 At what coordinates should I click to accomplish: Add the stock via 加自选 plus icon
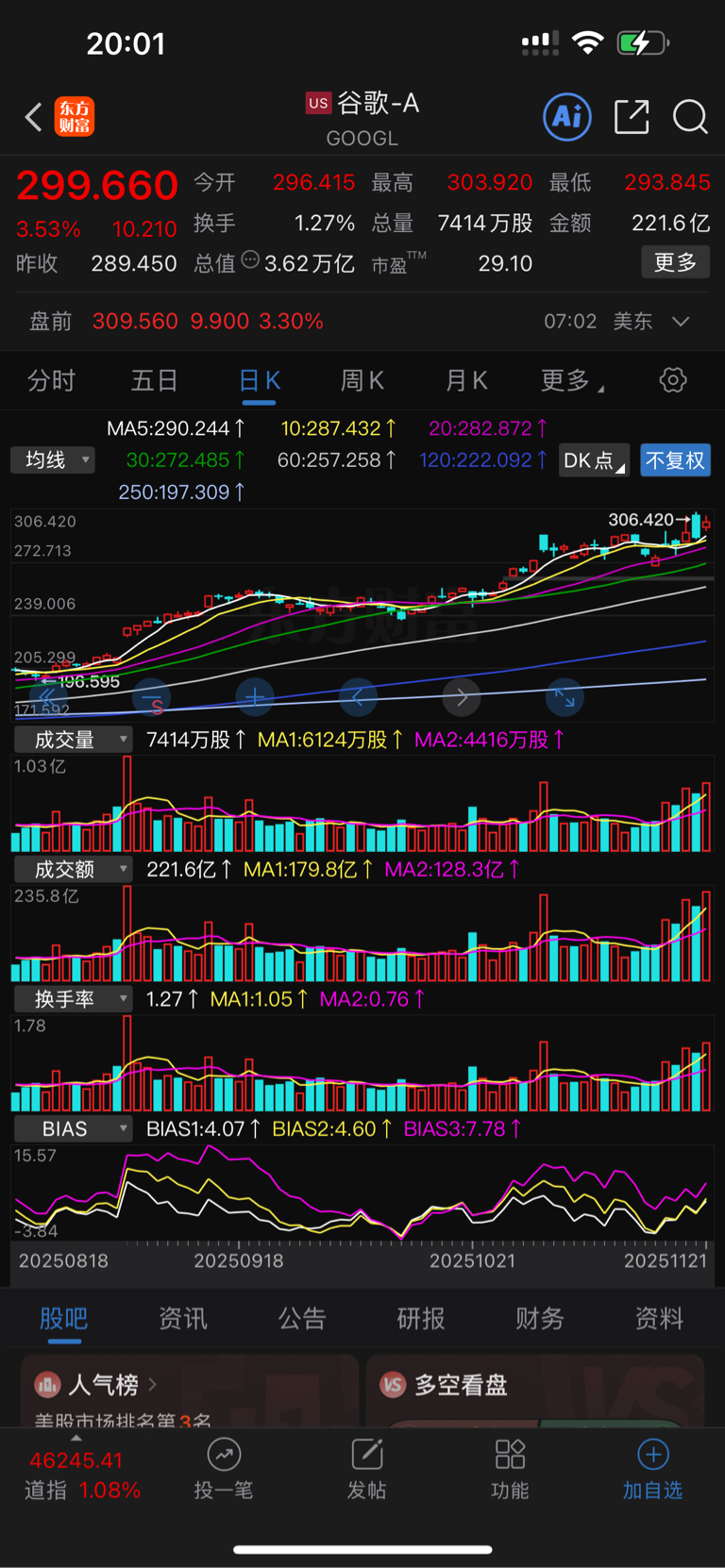653,1455
